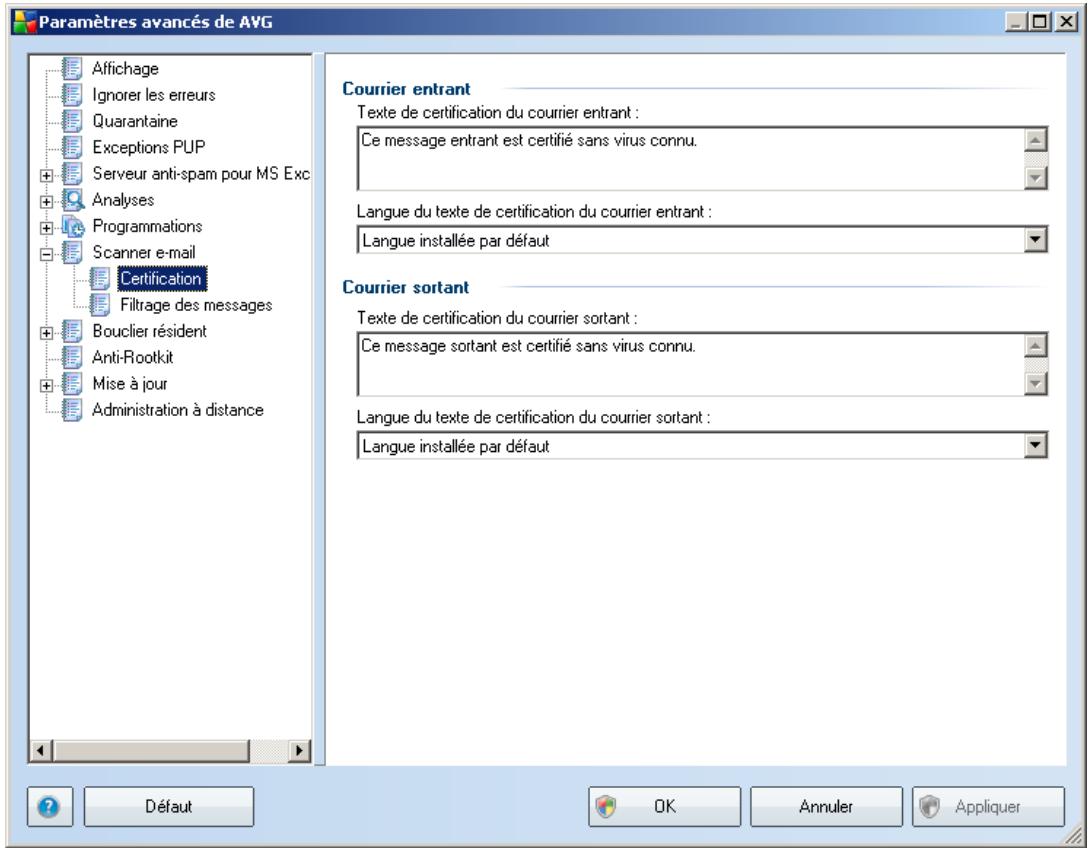Click tree horizontal scrollbar left arrow
This screenshot has width=1090, height=848.
pos(41,751)
